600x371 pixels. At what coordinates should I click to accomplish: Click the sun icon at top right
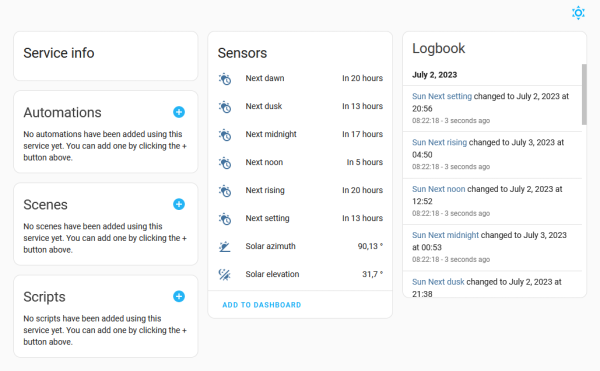pyautogui.click(x=578, y=13)
